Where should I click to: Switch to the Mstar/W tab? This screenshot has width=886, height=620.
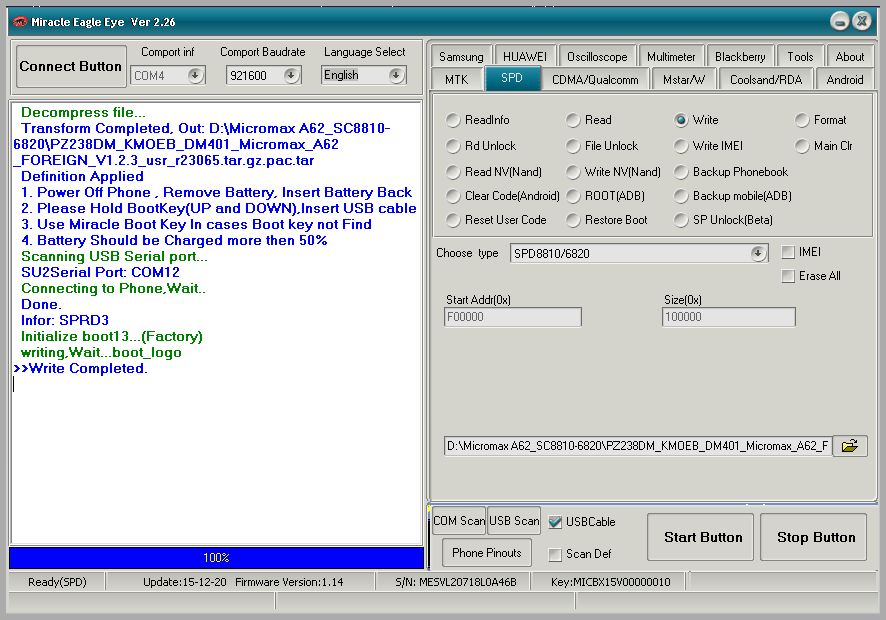[684, 80]
